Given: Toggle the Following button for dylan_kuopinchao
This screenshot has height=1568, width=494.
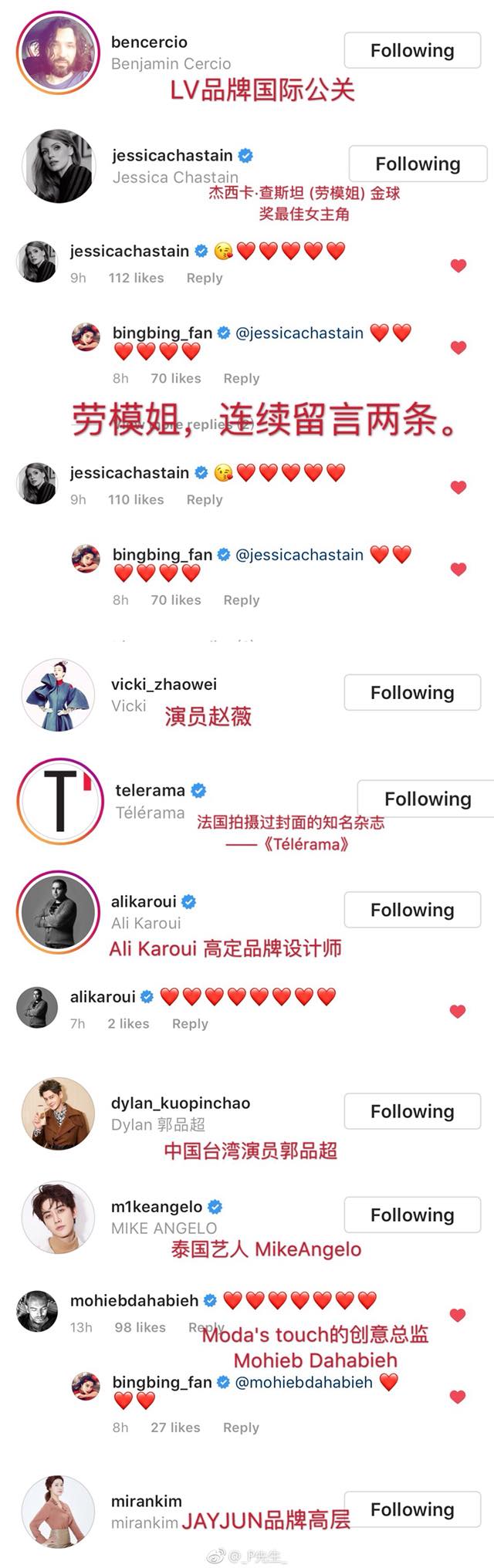Looking at the screenshot, I should [x=412, y=1111].
